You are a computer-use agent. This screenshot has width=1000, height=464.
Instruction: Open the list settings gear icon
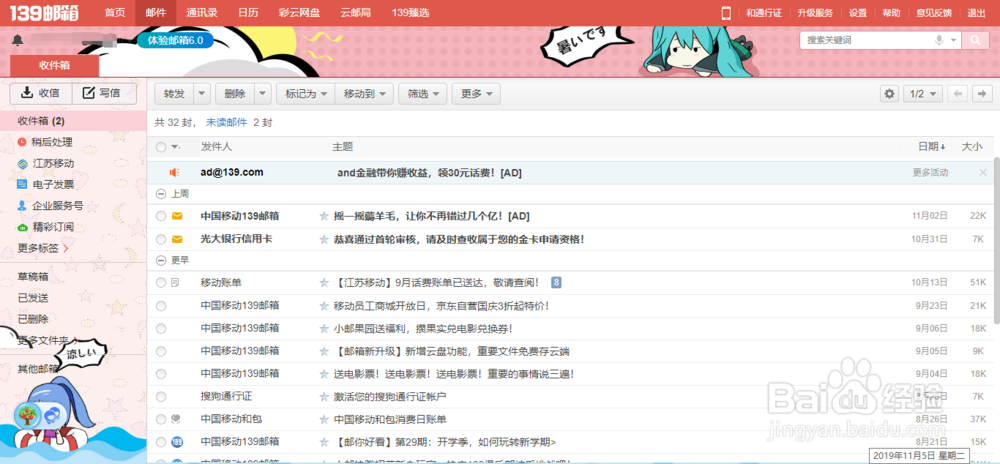(889, 94)
